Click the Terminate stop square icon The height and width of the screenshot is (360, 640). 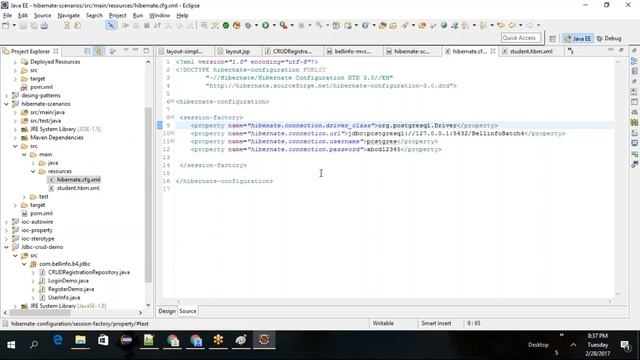[x=147, y=25]
